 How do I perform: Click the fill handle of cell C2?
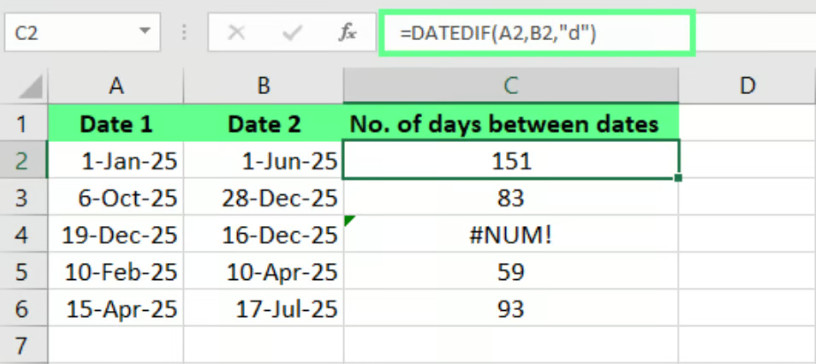tap(678, 178)
